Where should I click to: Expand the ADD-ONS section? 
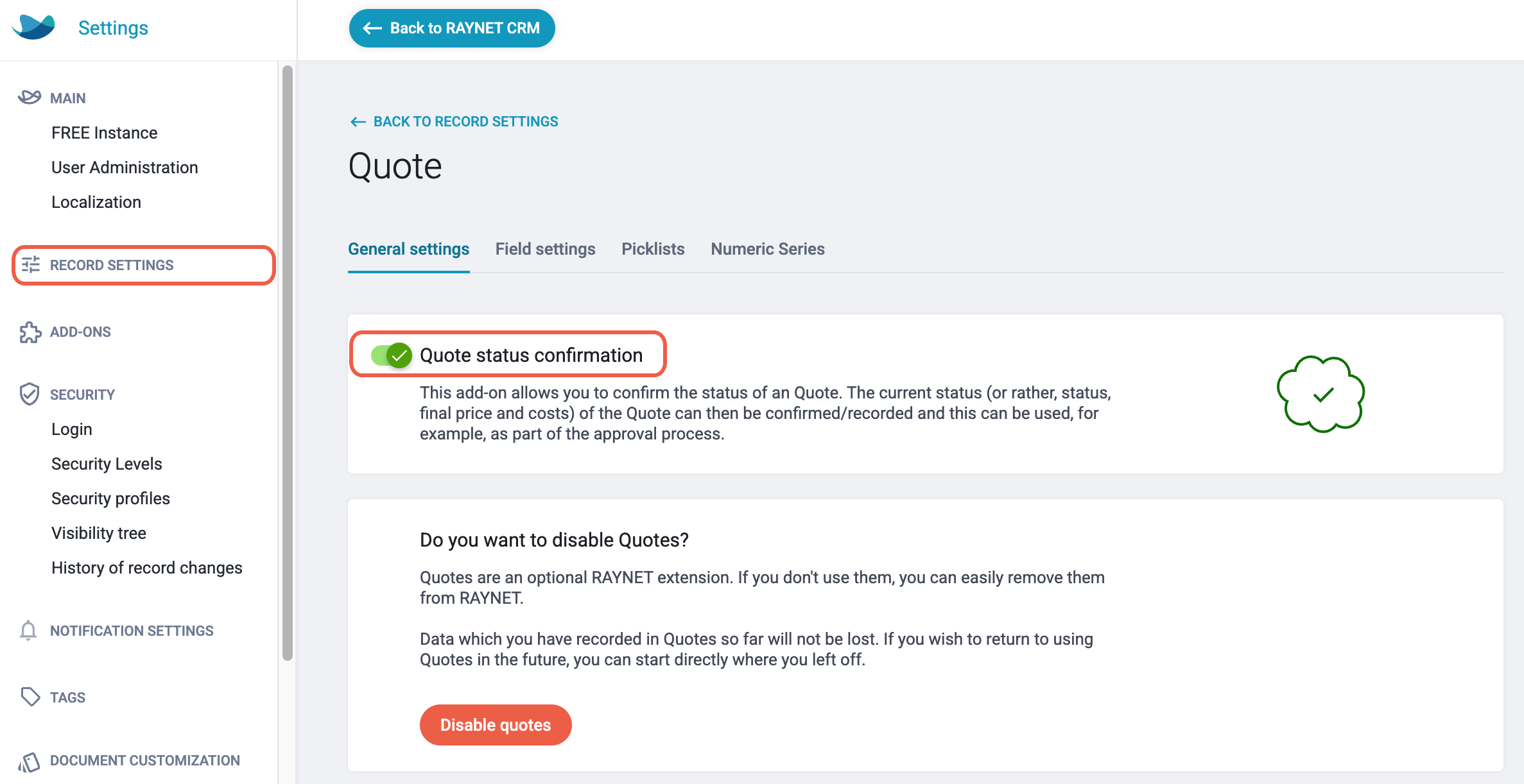pyautogui.click(x=80, y=332)
